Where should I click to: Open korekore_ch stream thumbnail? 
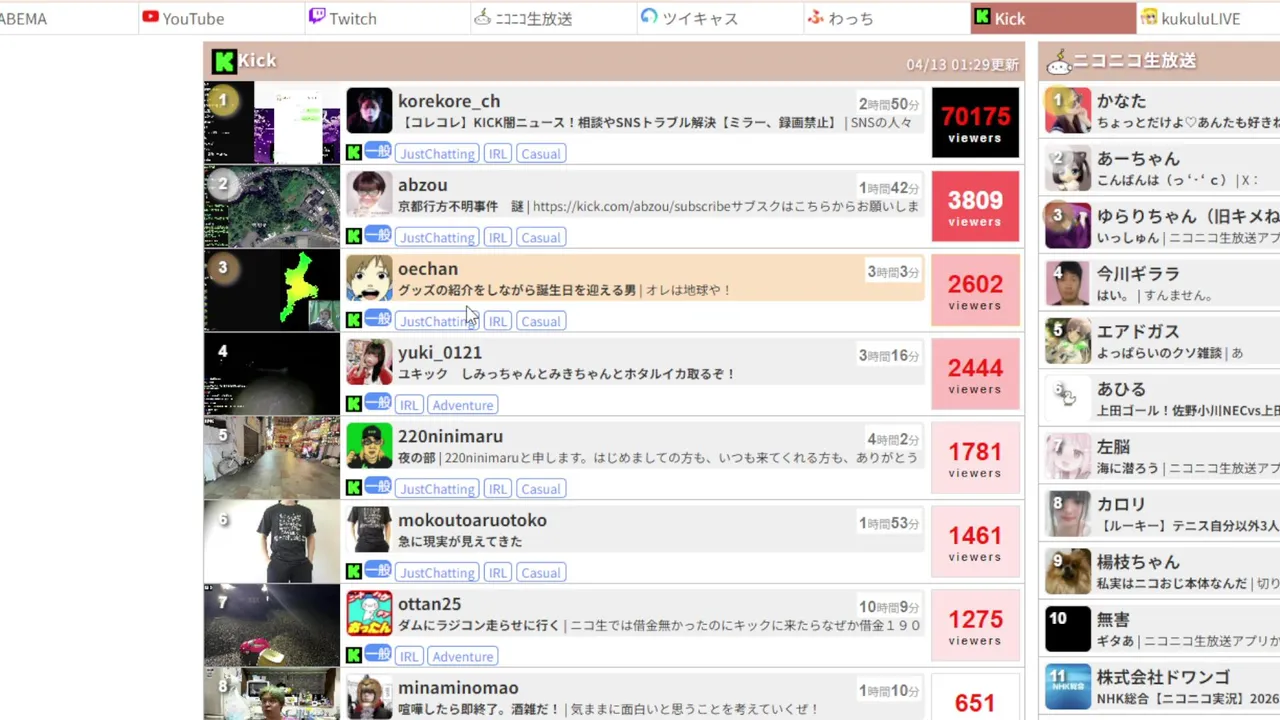(272, 122)
